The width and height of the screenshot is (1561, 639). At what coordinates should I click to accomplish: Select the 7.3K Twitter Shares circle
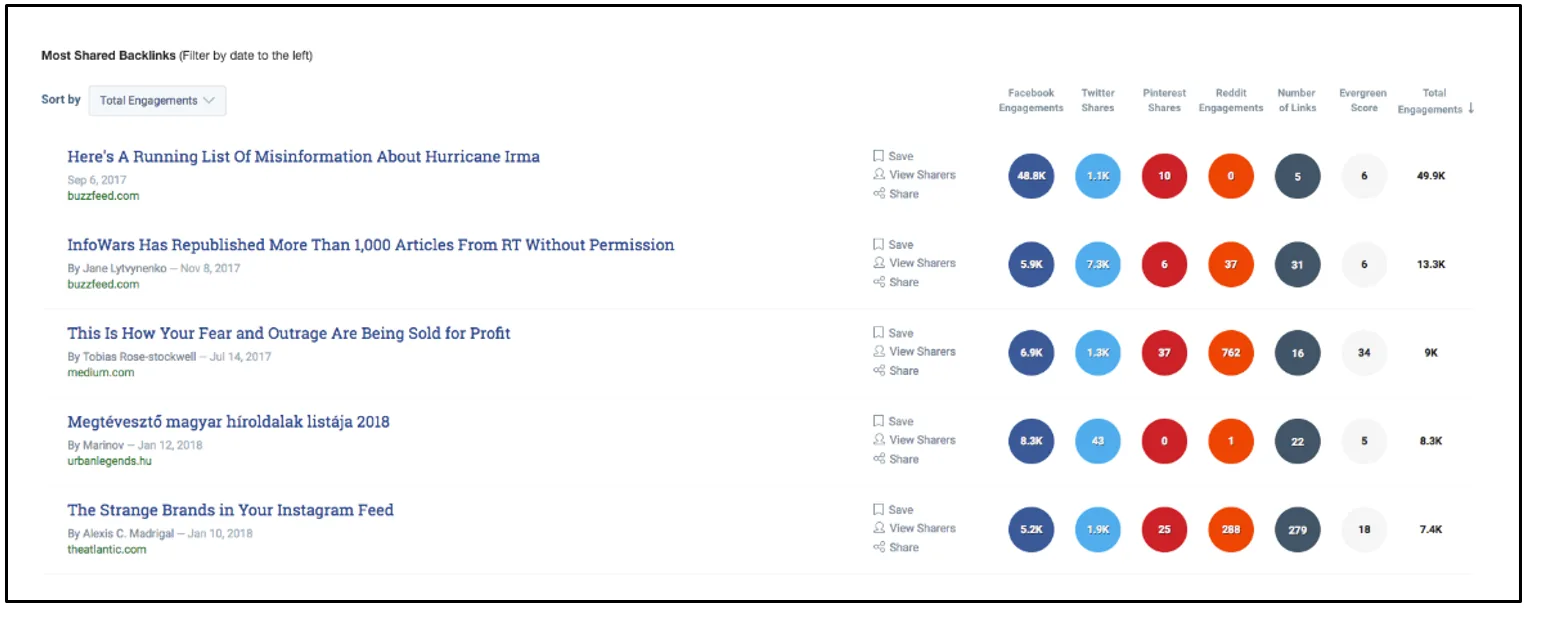[1097, 264]
